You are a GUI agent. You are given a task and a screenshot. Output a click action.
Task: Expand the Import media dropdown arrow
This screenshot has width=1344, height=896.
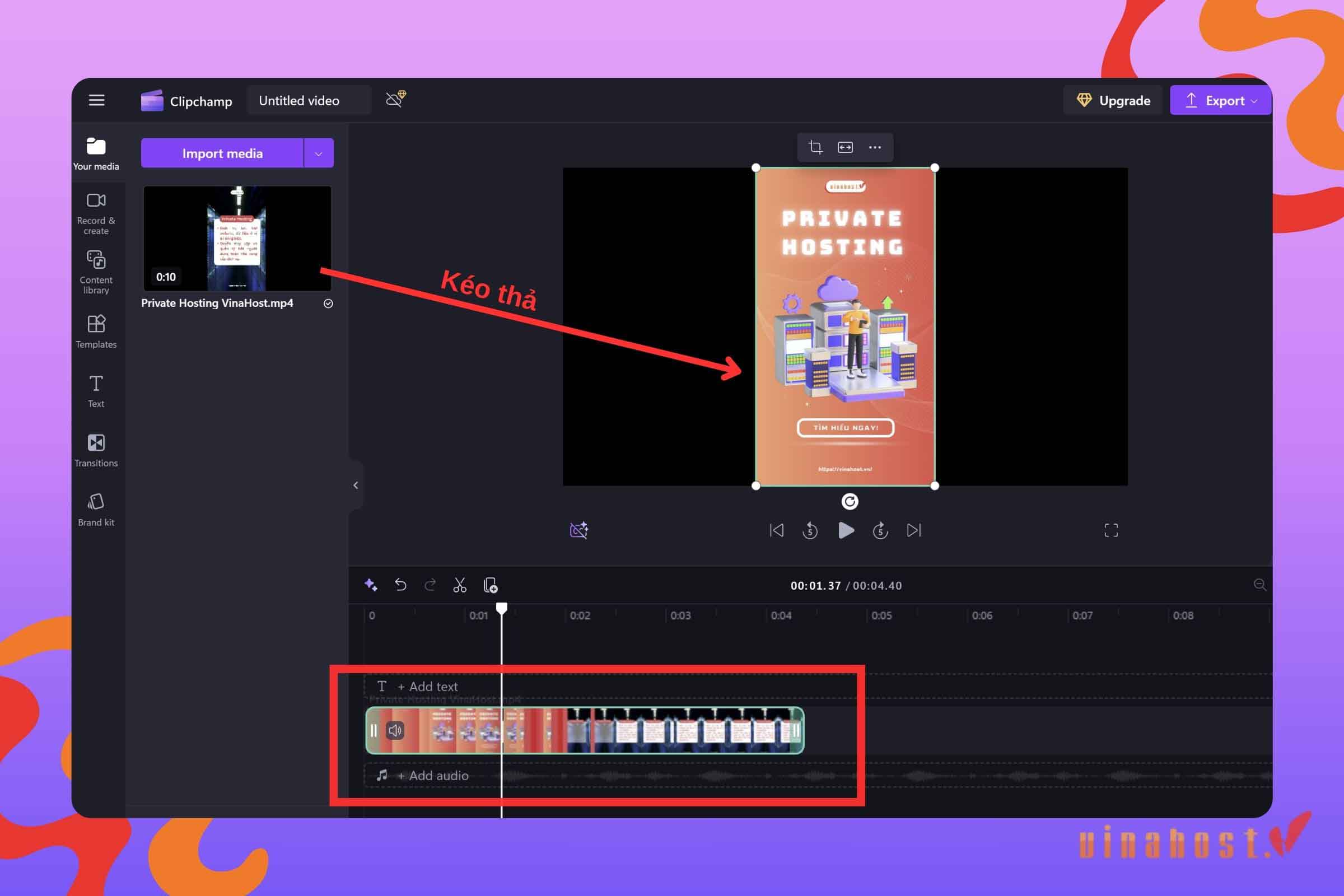pos(319,153)
